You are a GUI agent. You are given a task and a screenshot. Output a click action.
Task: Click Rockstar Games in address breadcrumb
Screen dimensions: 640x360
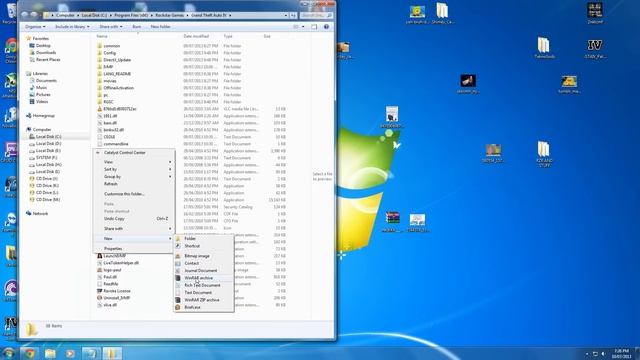pyautogui.click(x=170, y=15)
